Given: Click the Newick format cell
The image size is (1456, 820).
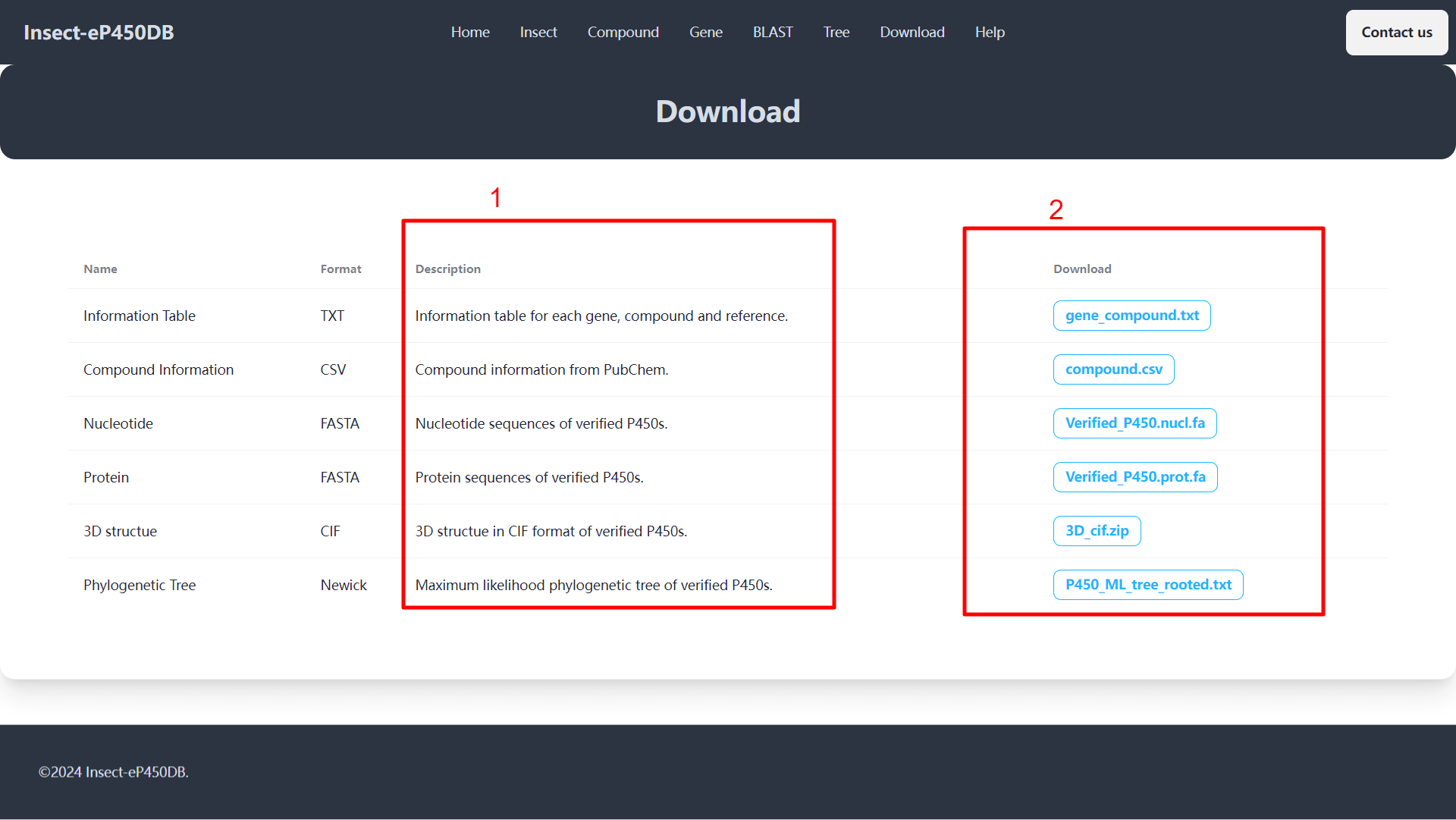Looking at the screenshot, I should click(344, 586).
